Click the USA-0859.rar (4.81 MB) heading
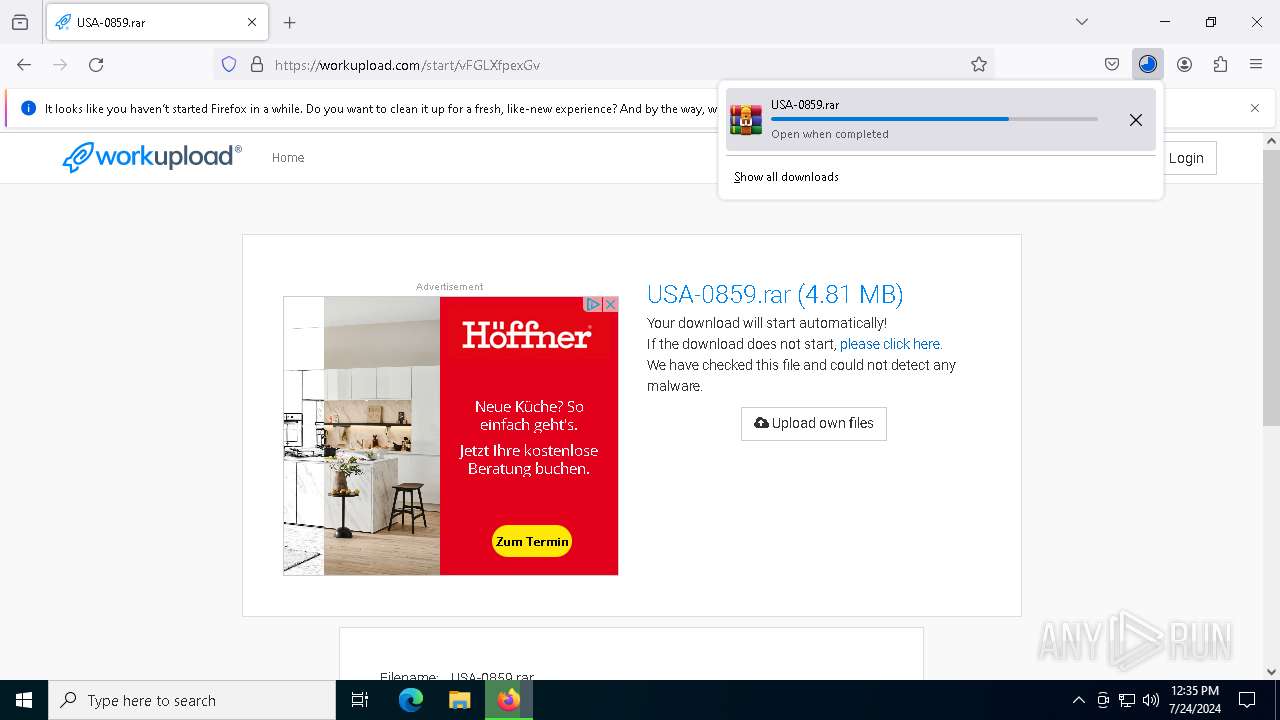 click(775, 294)
